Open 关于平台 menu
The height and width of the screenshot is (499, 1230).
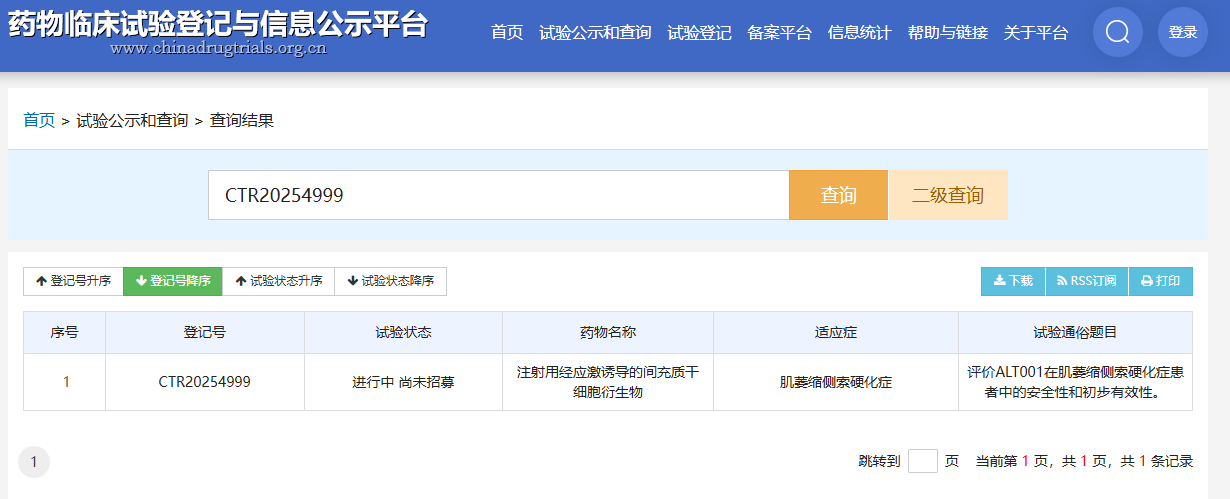tap(1036, 33)
